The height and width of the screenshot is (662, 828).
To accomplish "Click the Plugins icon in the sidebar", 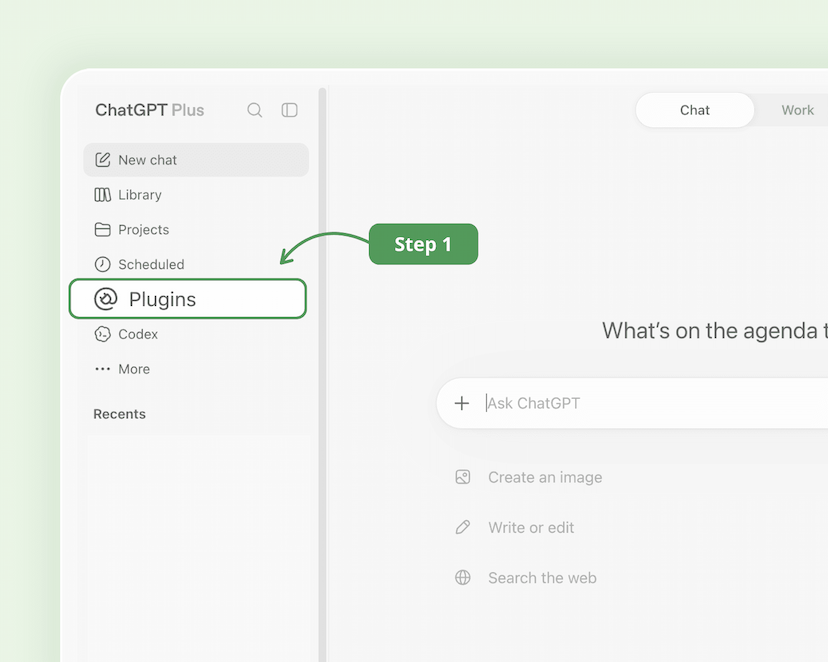I will click(106, 299).
